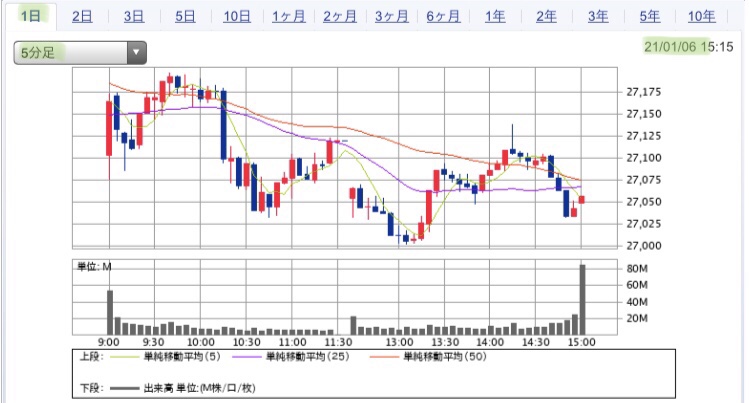Click the 14:30 time axis label
The height and width of the screenshot is (403, 749).
coord(536,342)
